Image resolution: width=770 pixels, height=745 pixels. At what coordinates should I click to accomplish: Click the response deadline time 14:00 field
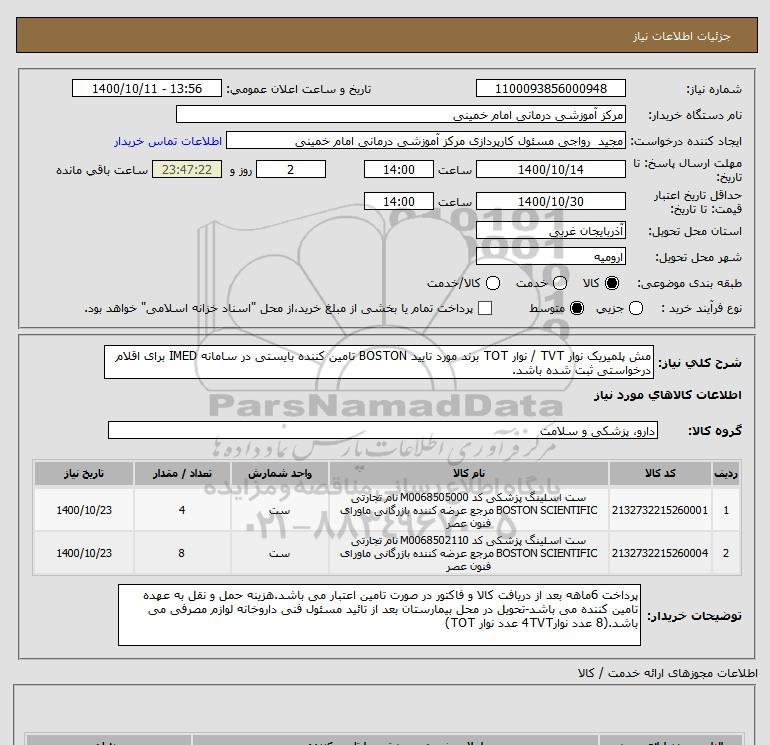(x=399, y=169)
